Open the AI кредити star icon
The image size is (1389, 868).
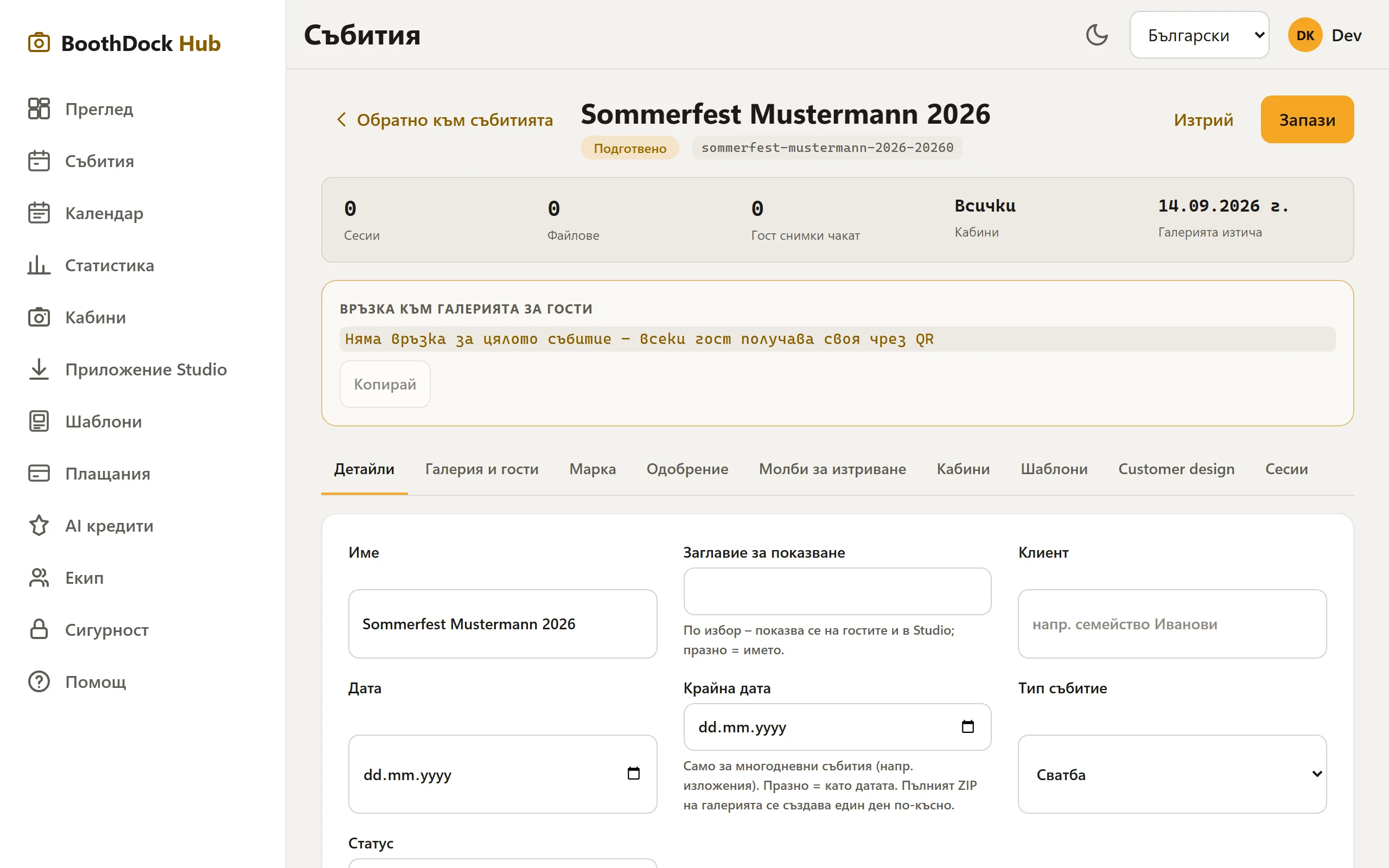(x=39, y=525)
